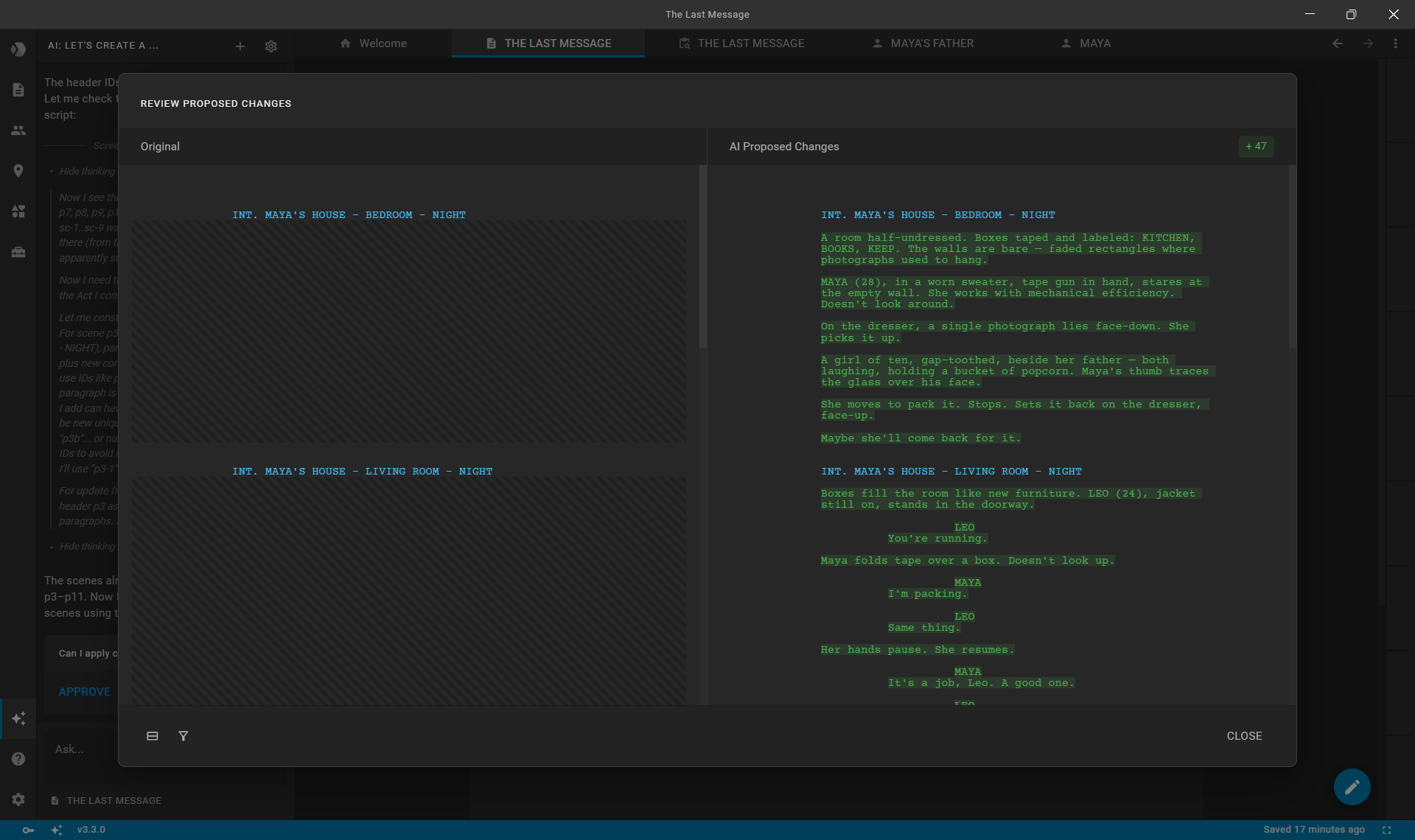The width and height of the screenshot is (1415, 840).
Task: Click the dialogue "It's a job, Leo. A good one."
Action: coord(981,683)
